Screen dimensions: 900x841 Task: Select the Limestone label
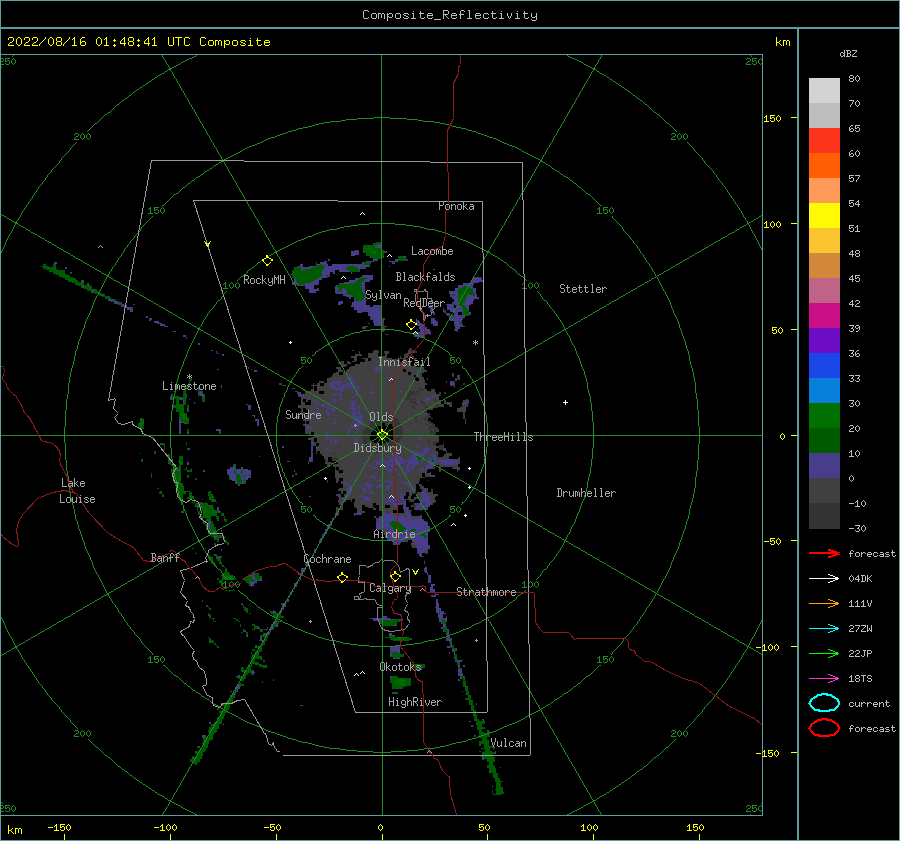pos(189,386)
